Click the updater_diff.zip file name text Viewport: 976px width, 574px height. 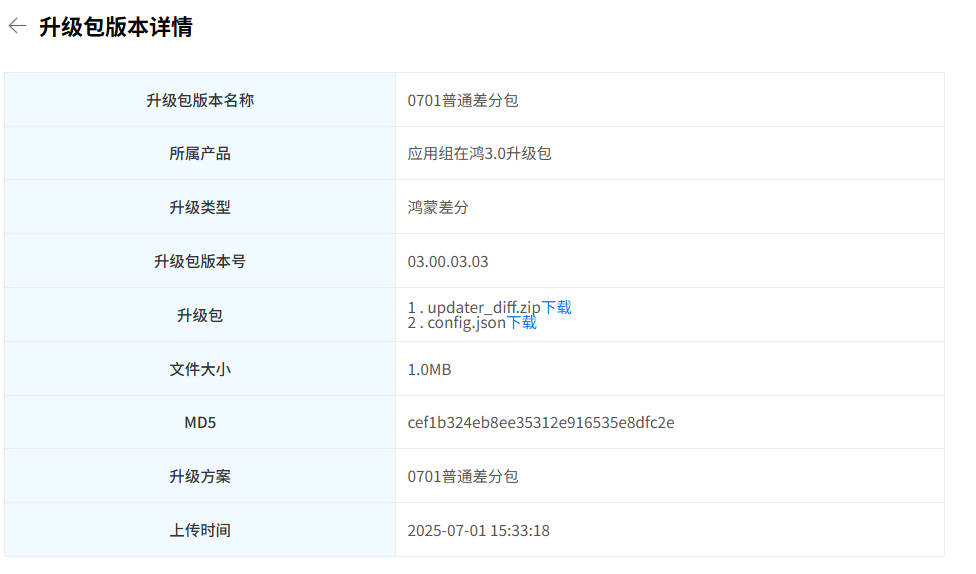[x=484, y=308]
